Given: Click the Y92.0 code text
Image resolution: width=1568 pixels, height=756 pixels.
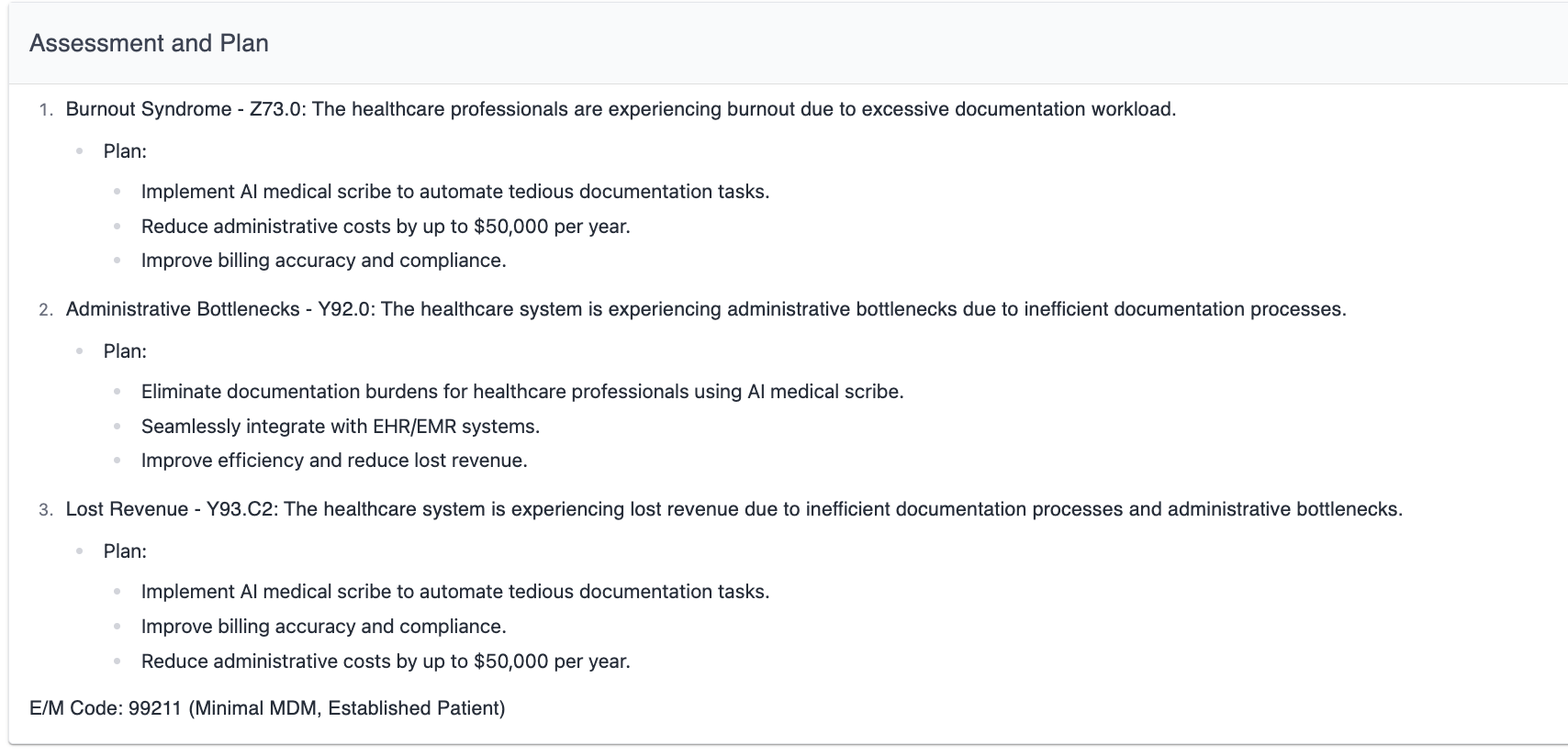Looking at the screenshot, I should coord(346,309).
